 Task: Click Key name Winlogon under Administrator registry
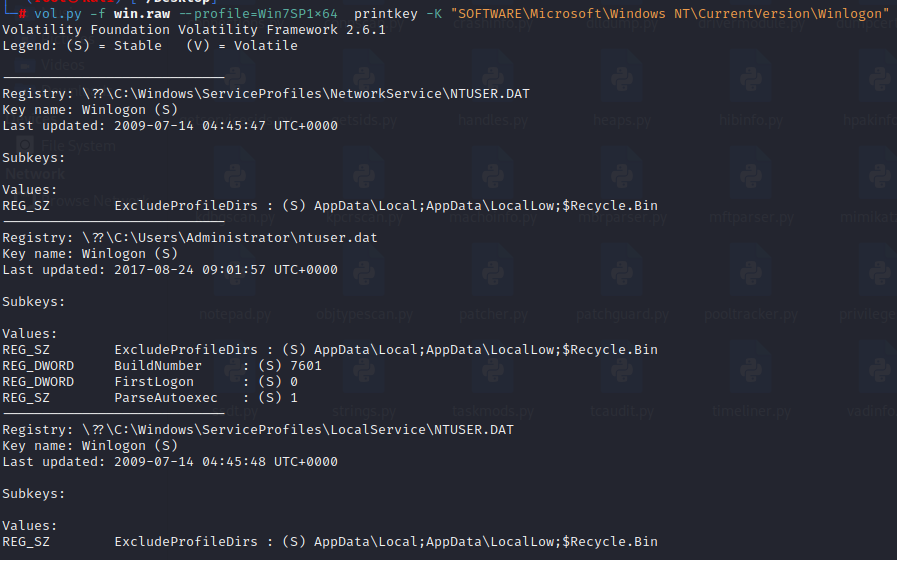tap(90, 254)
